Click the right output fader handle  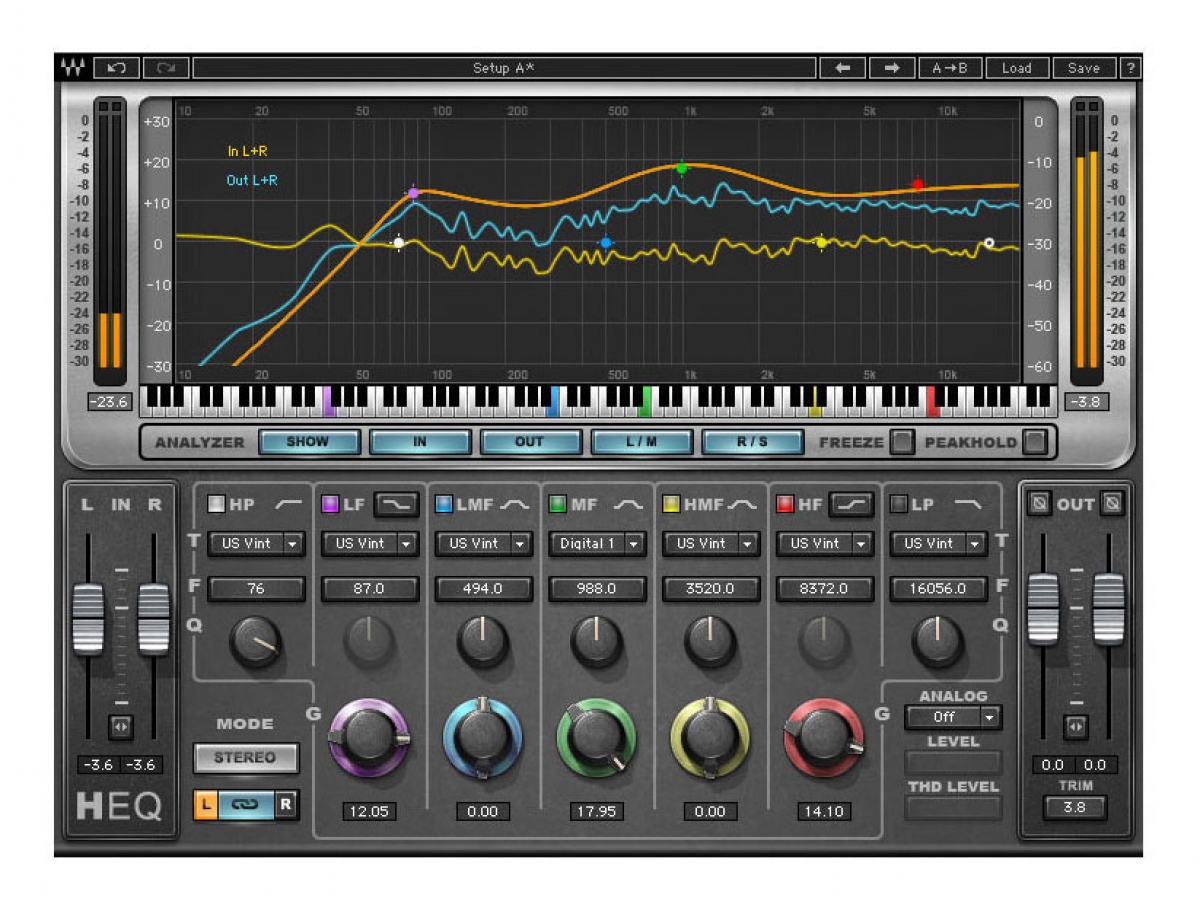(1109, 608)
